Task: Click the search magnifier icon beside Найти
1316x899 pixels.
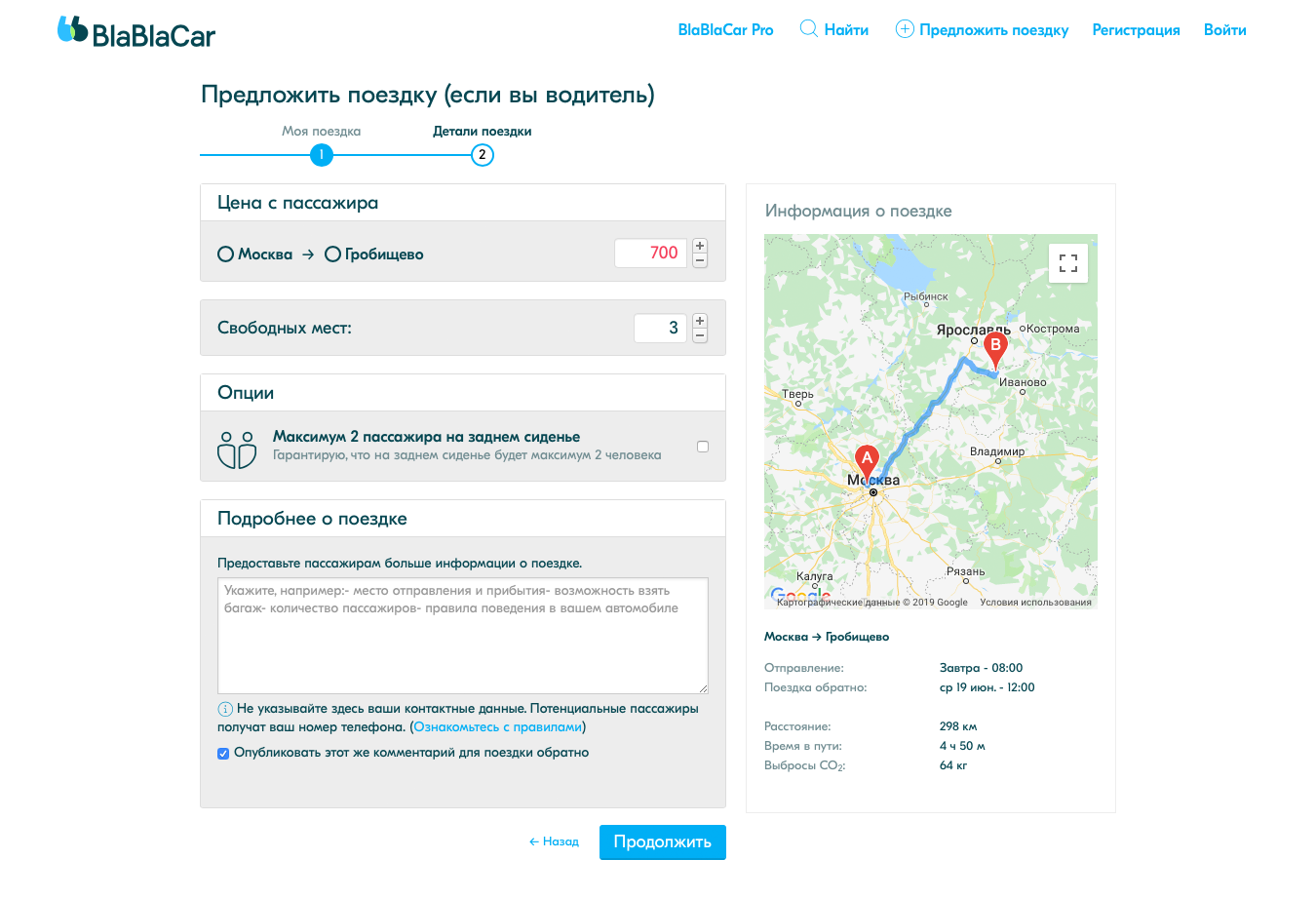Action: [x=808, y=28]
